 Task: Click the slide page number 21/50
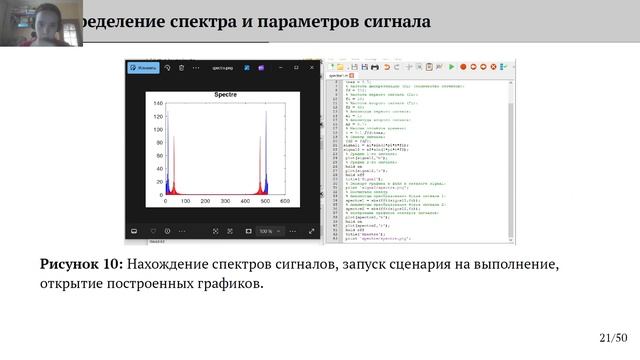[x=613, y=338]
